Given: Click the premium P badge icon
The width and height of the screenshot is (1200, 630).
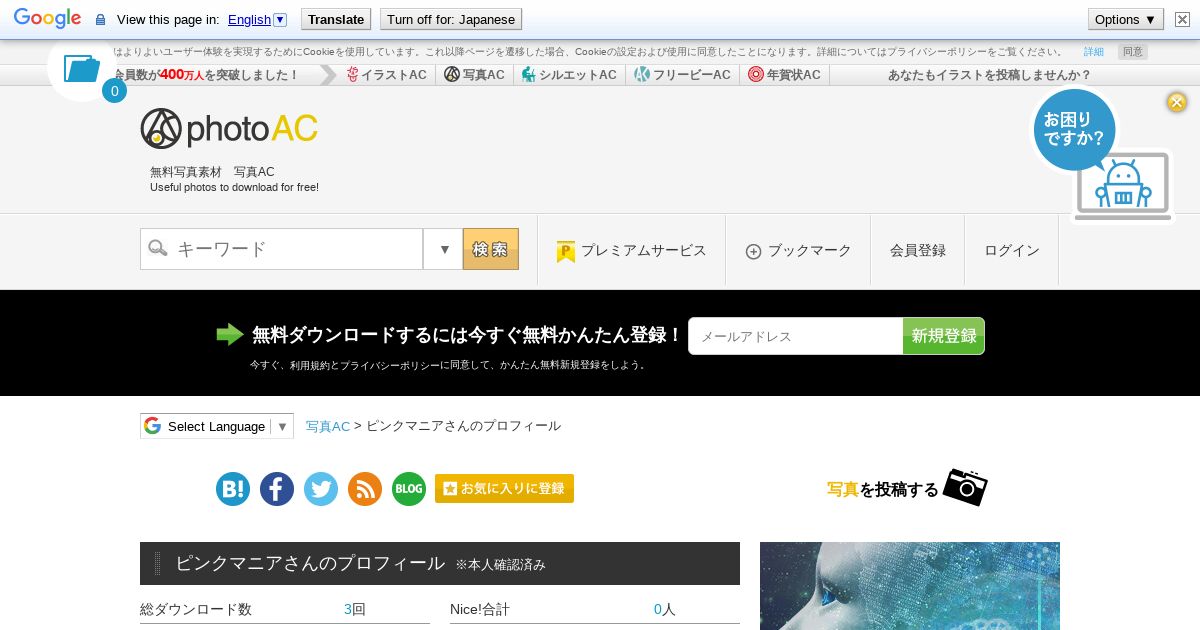Looking at the screenshot, I should [566, 251].
